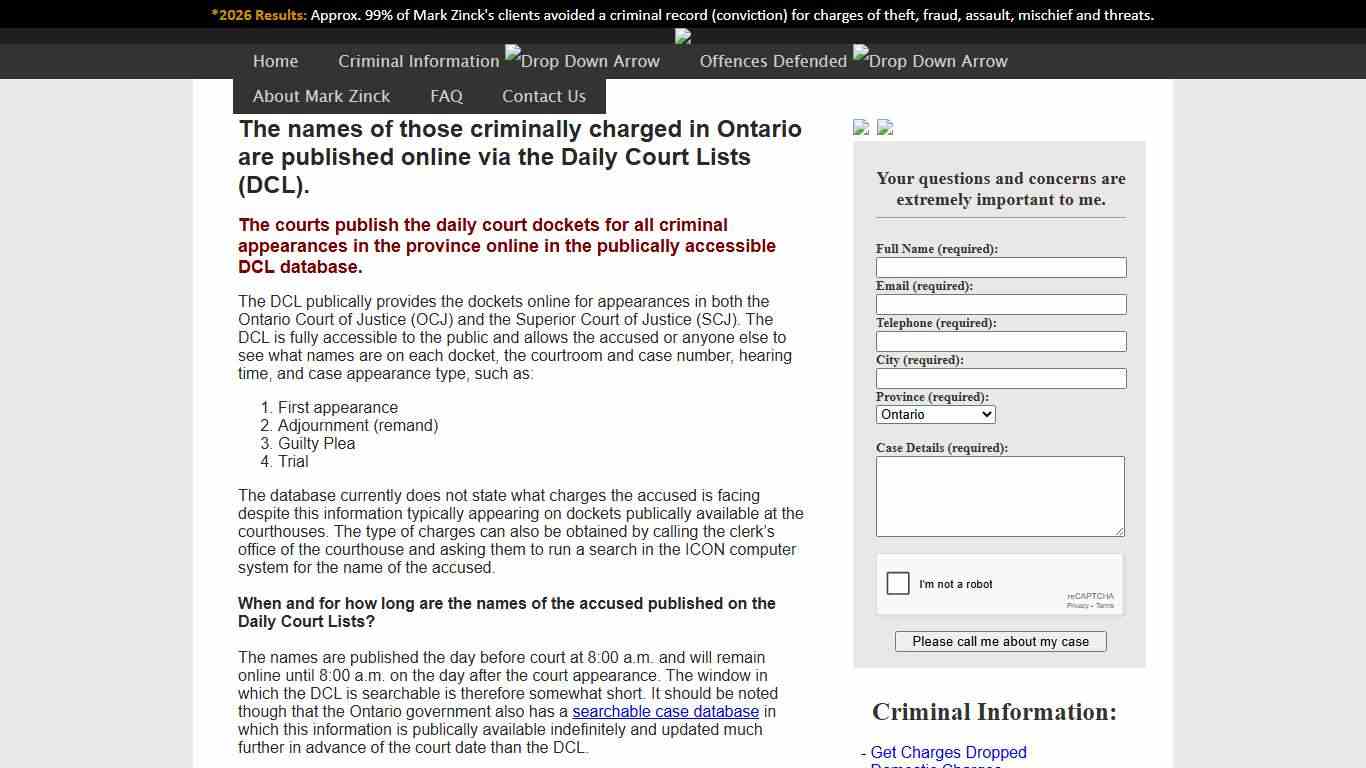Follow the searchable case database link
1366x768 pixels.
pos(665,711)
